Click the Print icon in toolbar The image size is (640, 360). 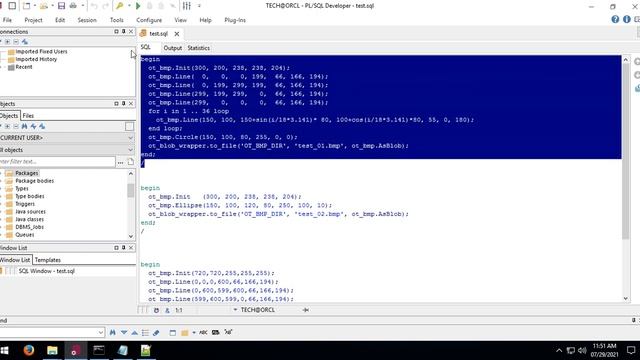[73, 6]
